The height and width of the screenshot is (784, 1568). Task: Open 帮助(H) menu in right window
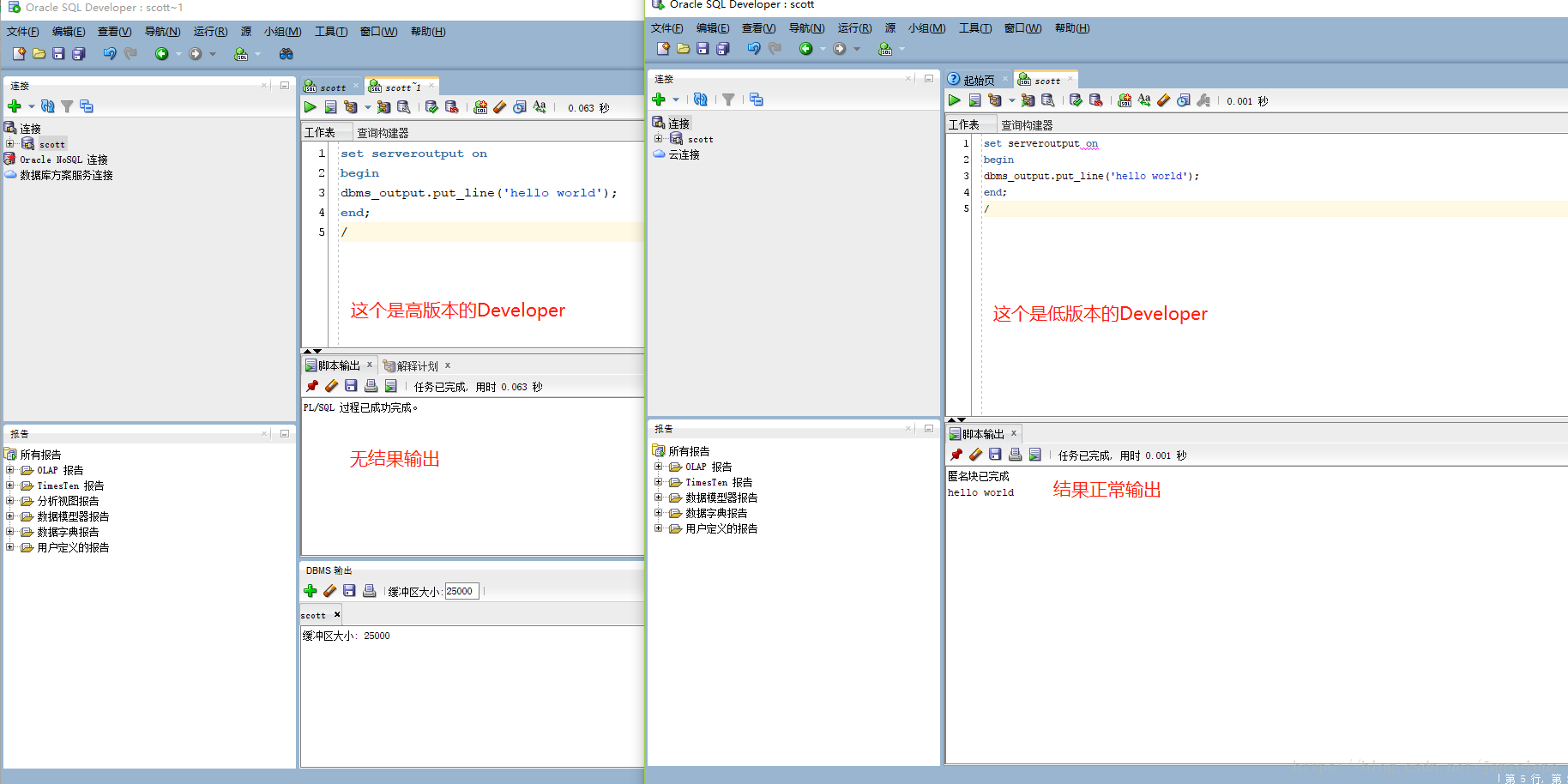click(x=1072, y=28)
